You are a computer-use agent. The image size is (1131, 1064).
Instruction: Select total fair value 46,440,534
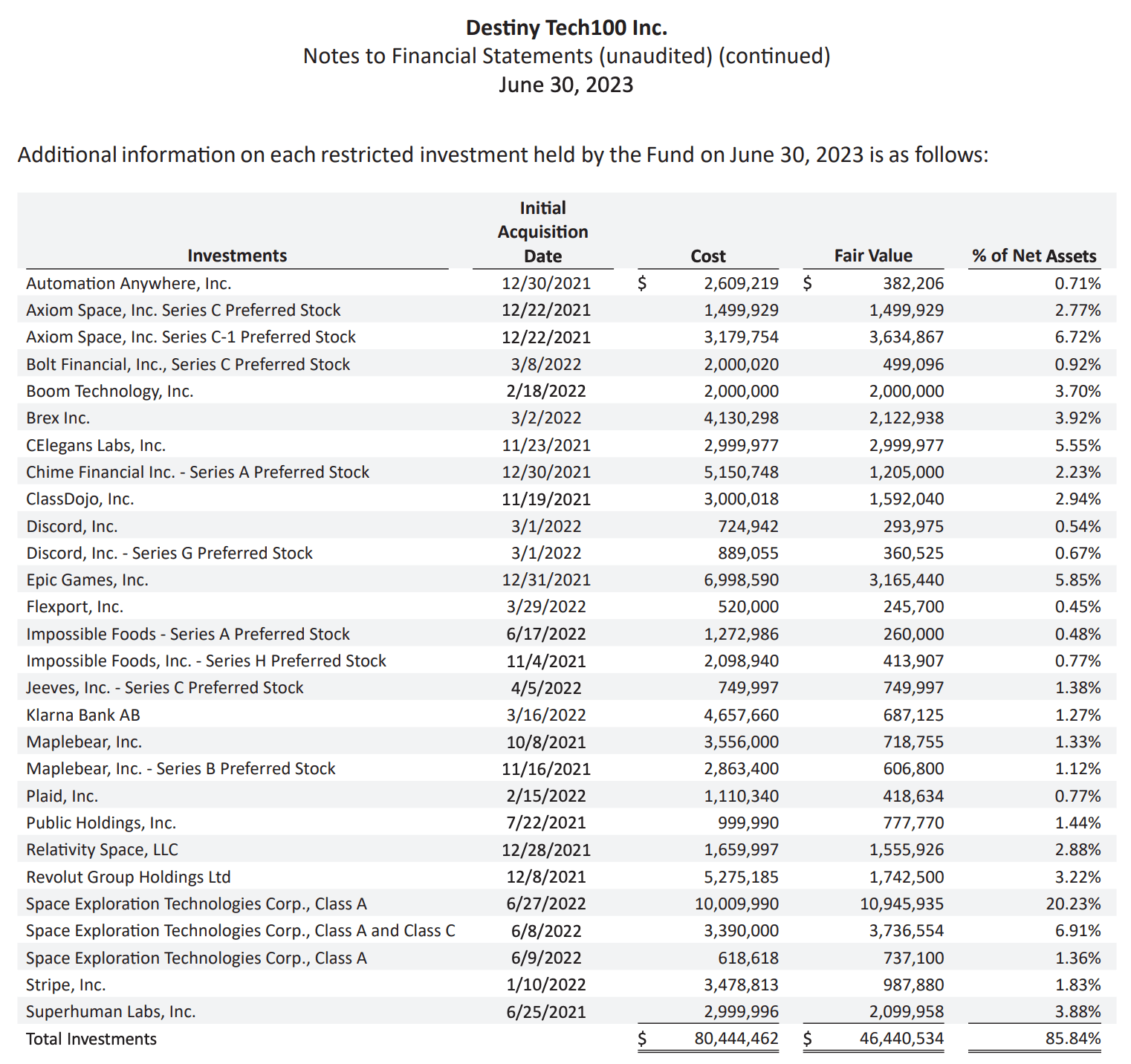tap(901, 1039)
